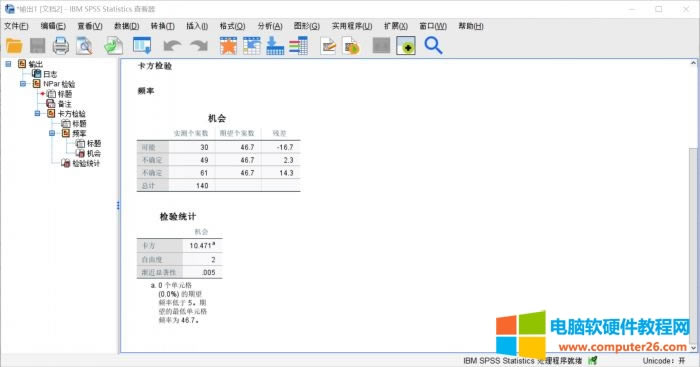Undo the last action
Viewport: 700px width, 367px height.
pyautogui.click(x=172, y=46)
